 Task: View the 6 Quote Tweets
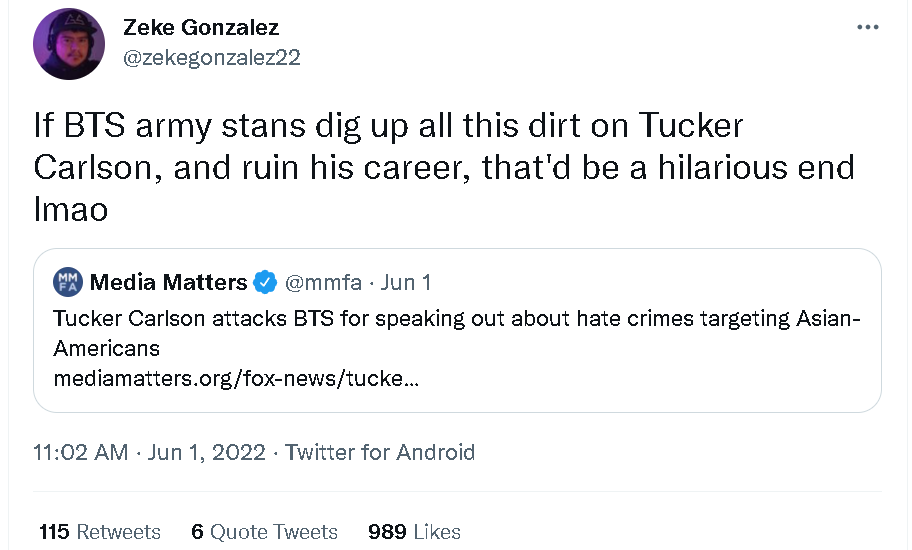[x=265, y=531]
